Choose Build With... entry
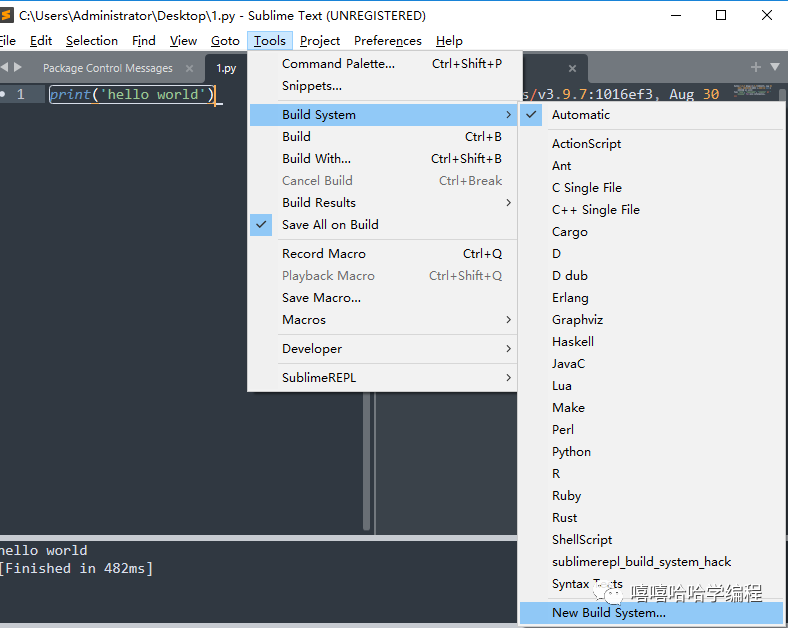The image size is (788, 628). click(x=382, y=159)
